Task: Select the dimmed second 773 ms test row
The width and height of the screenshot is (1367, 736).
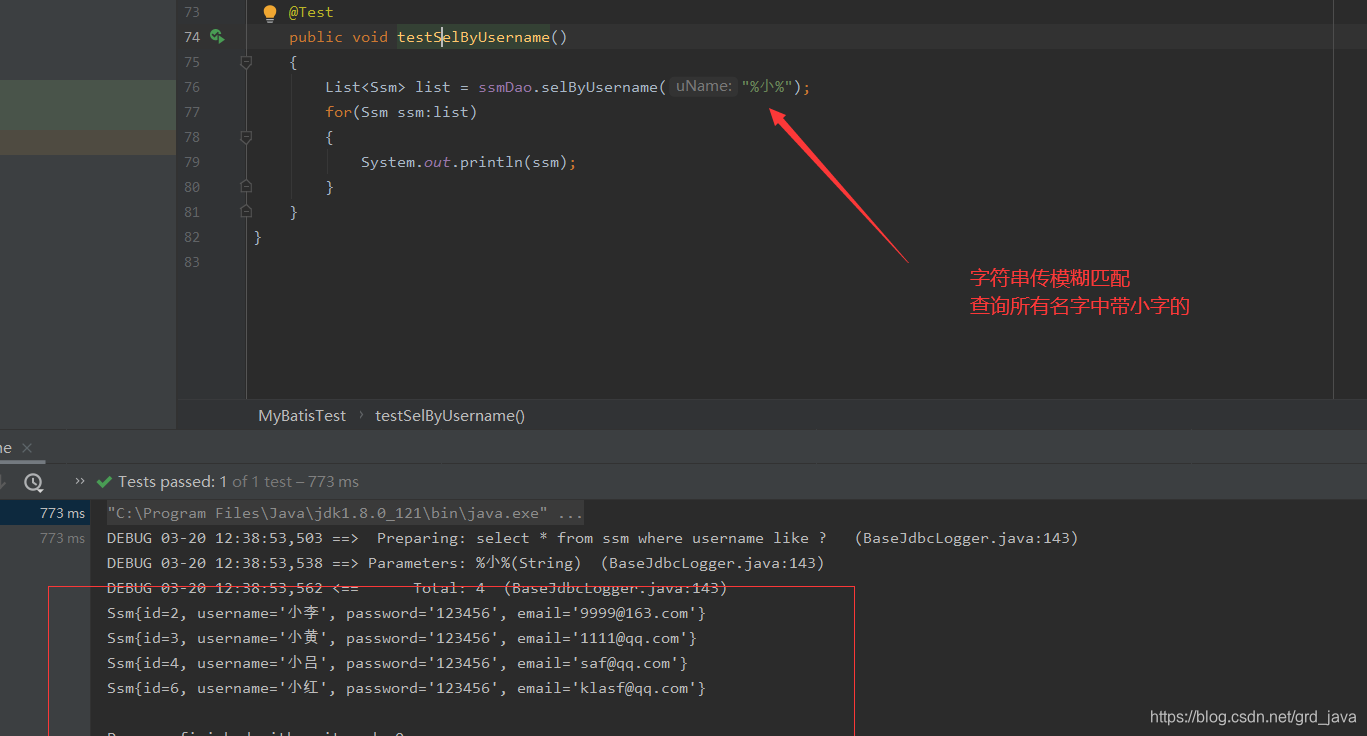Action: pyautogui.click(x=62, y=538)
